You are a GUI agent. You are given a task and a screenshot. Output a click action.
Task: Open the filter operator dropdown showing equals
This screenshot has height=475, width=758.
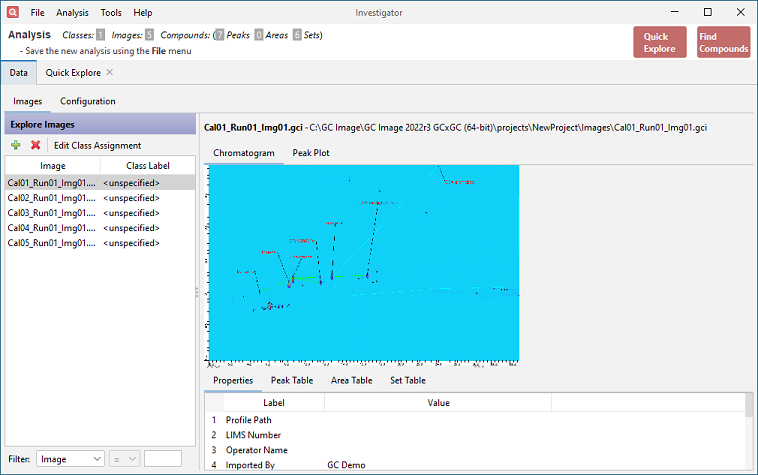tap(124, 459)
